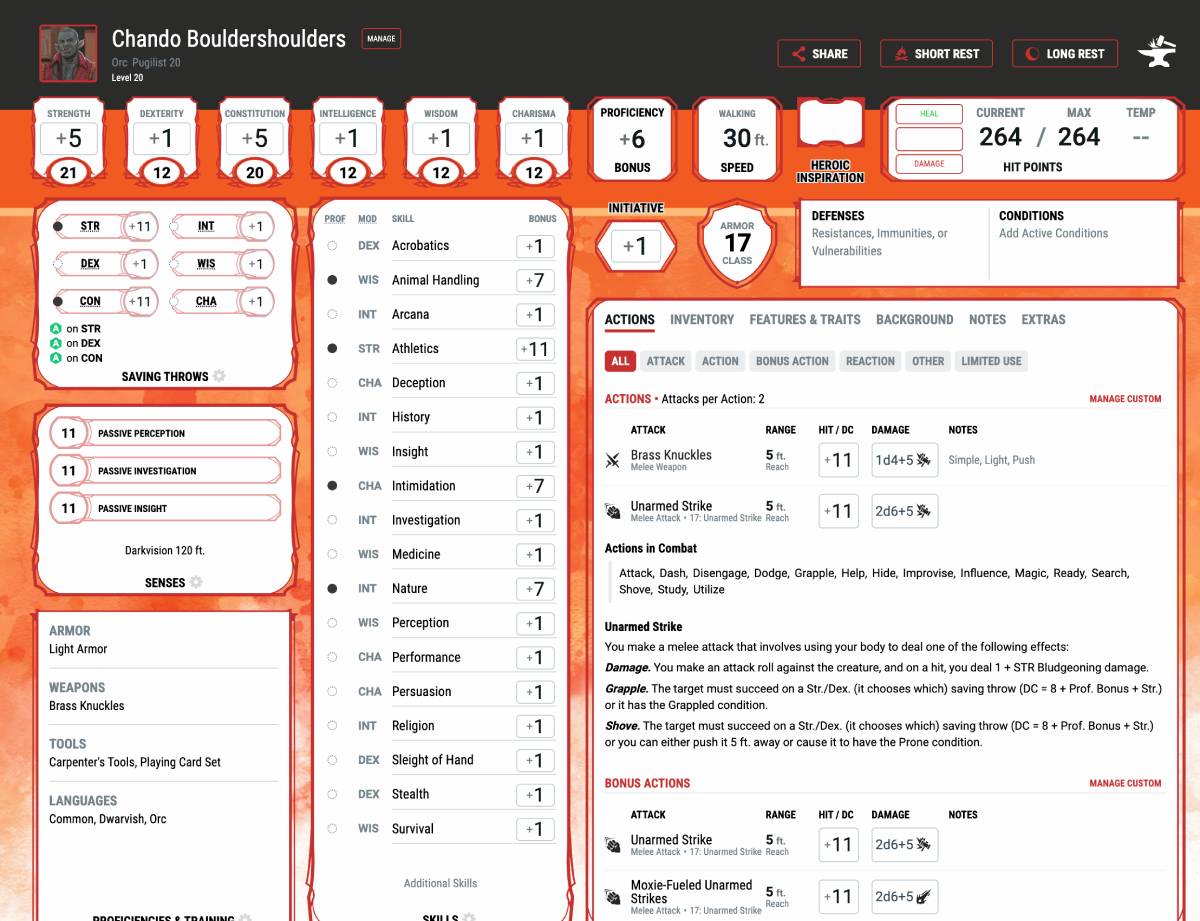Click the Brass Knuckles crossed weapons icon
Screen dimensions: 1200x921
(613, 460)
